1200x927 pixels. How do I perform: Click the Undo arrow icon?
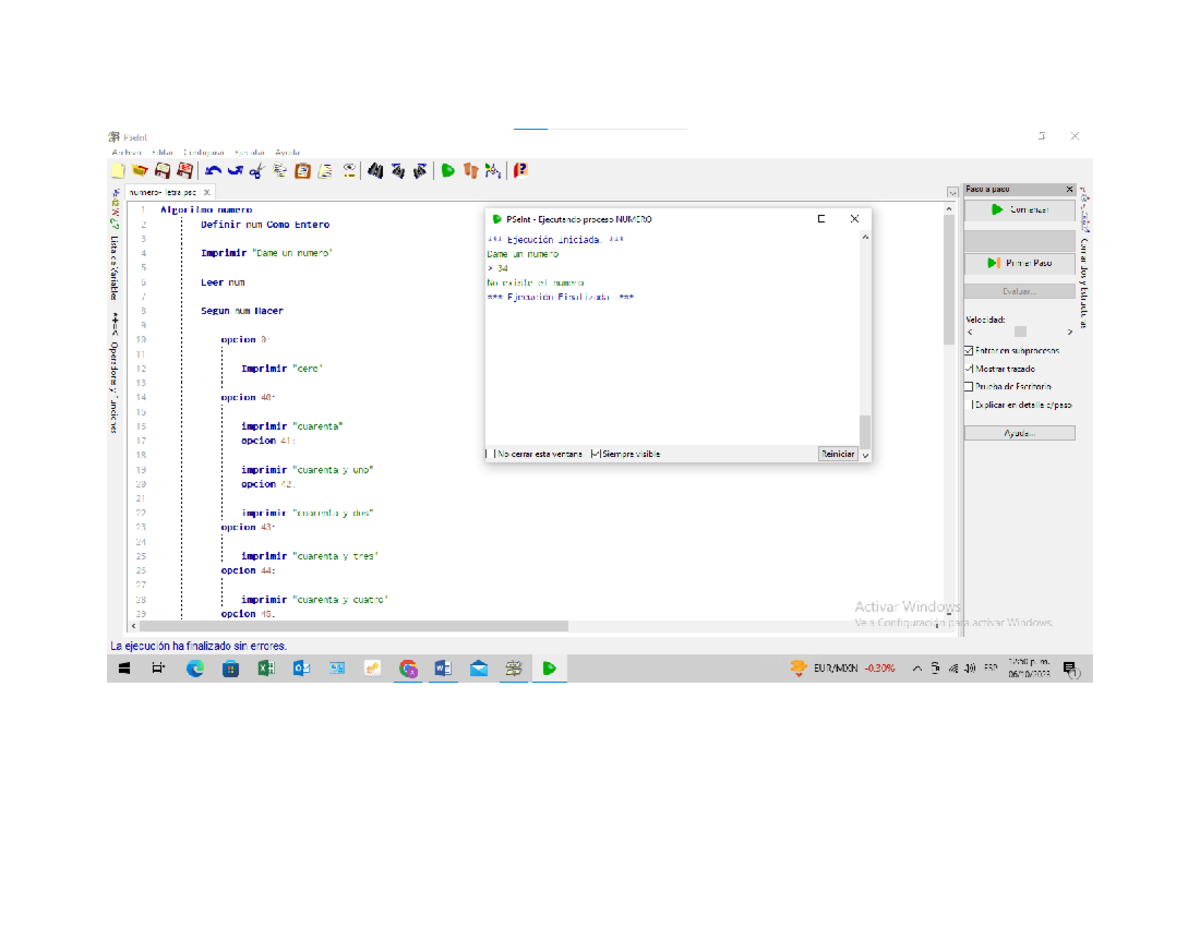point(213,171)
